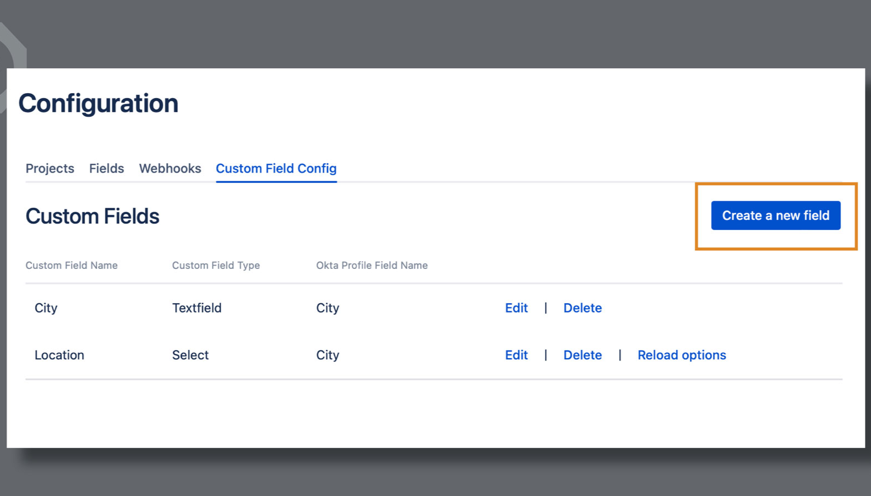The image size is (871, 496).
Task: Click Location row's Okta profile City value
Action: 328,355
